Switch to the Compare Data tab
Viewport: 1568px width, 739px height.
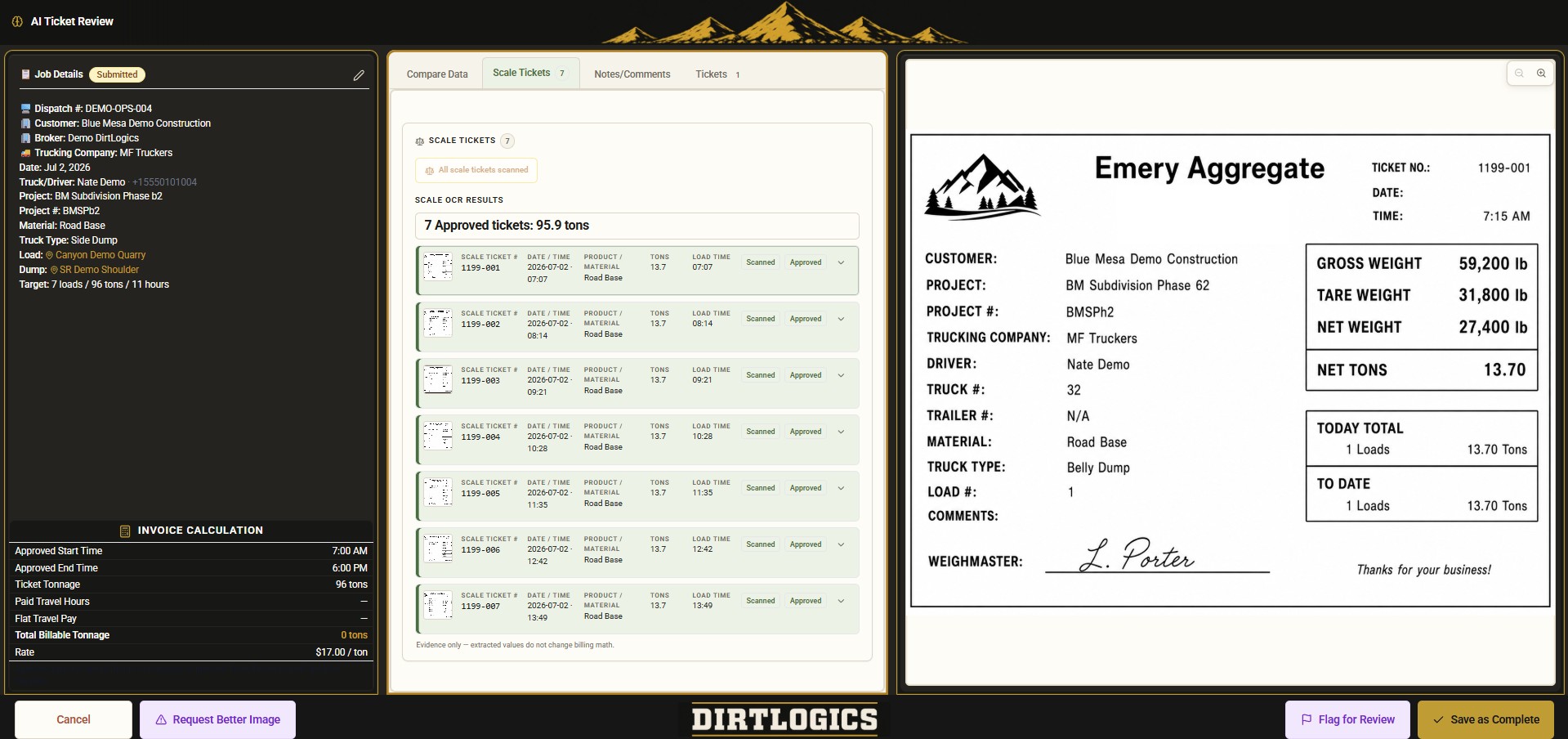tap(437, 74)
